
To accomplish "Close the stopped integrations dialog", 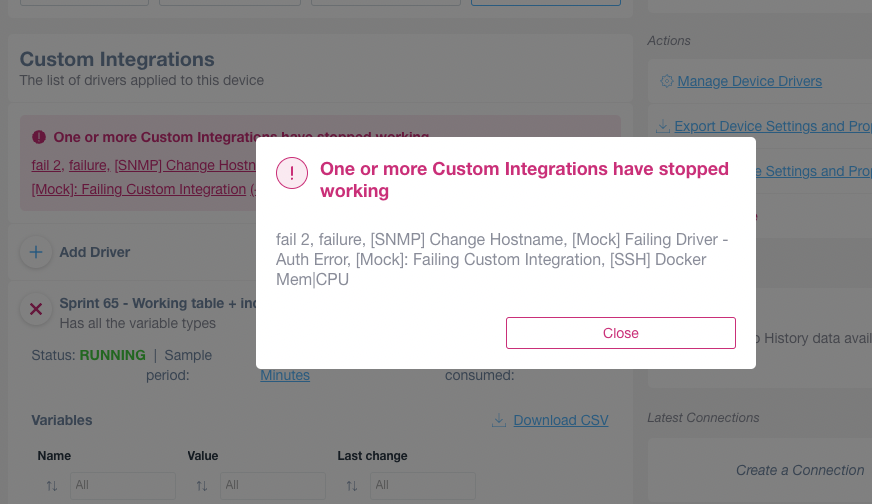I will pyautogui.click(x=621, y=333).
